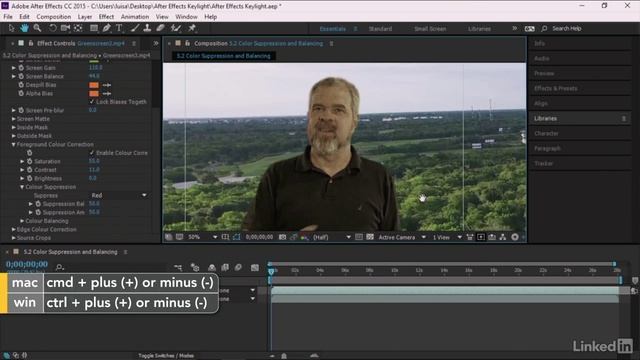
Task: Collapse Foreground Colour Correction group
Action: (x=14, y=144)
